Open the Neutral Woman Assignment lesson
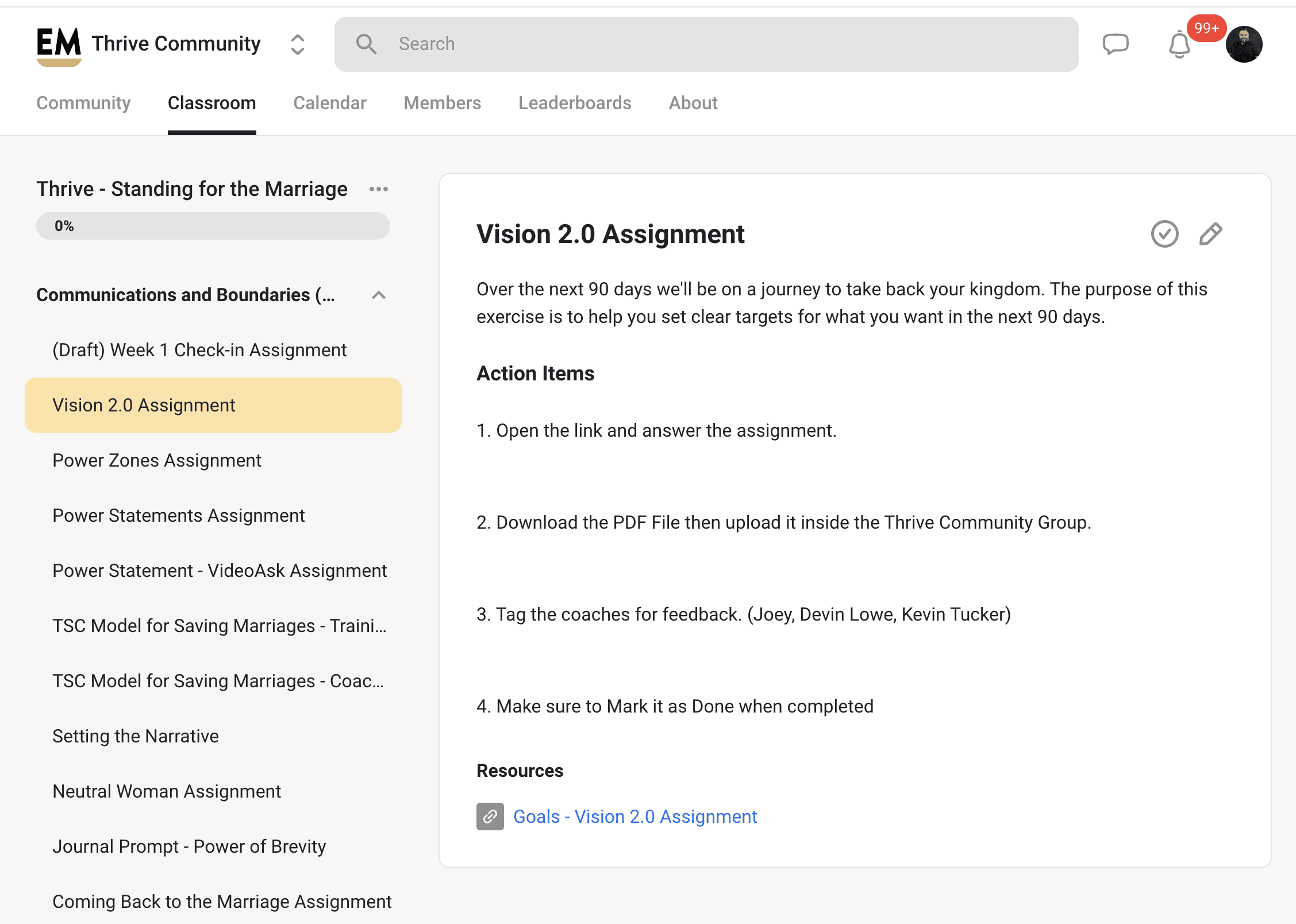 pos(167,791)
